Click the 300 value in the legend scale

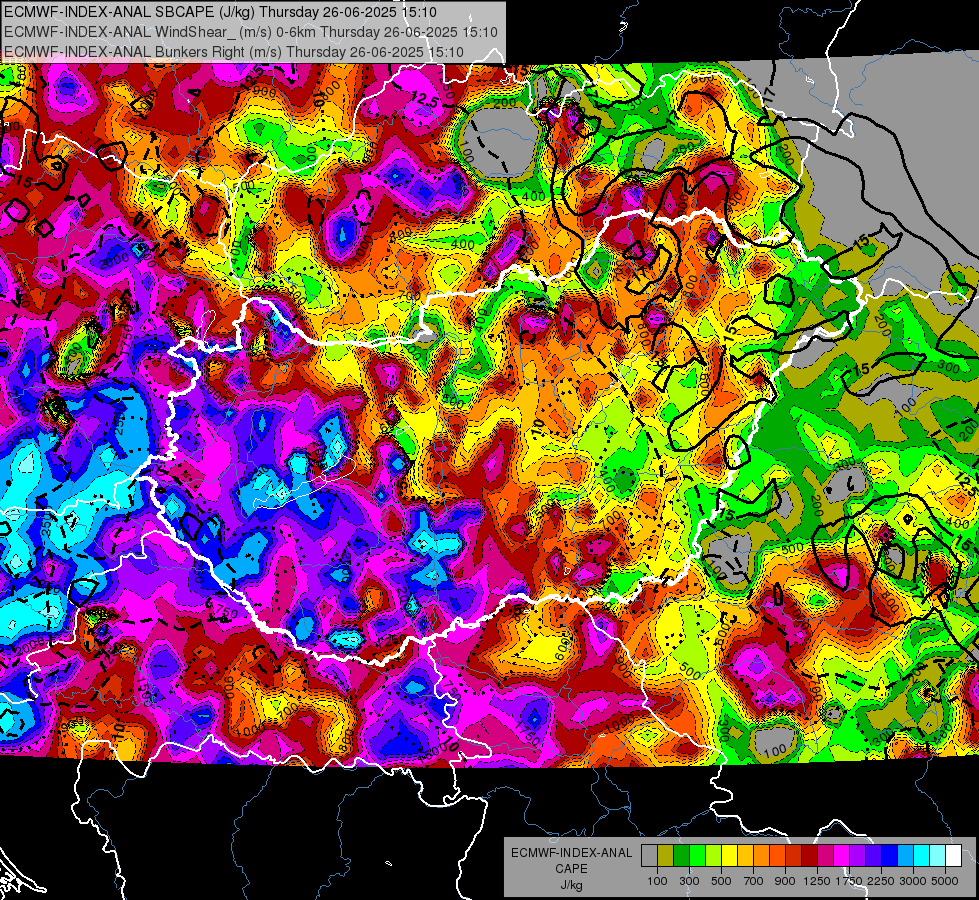coord(689,881)
